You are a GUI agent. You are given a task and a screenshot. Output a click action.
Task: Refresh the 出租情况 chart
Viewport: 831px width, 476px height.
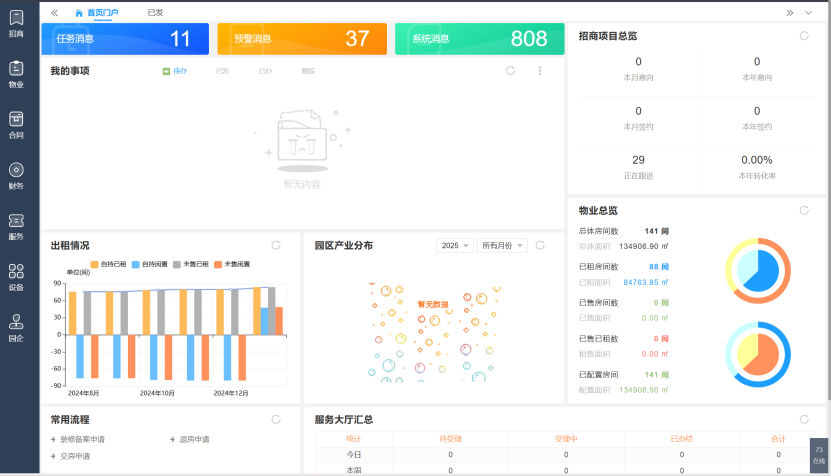click(276, 245)
